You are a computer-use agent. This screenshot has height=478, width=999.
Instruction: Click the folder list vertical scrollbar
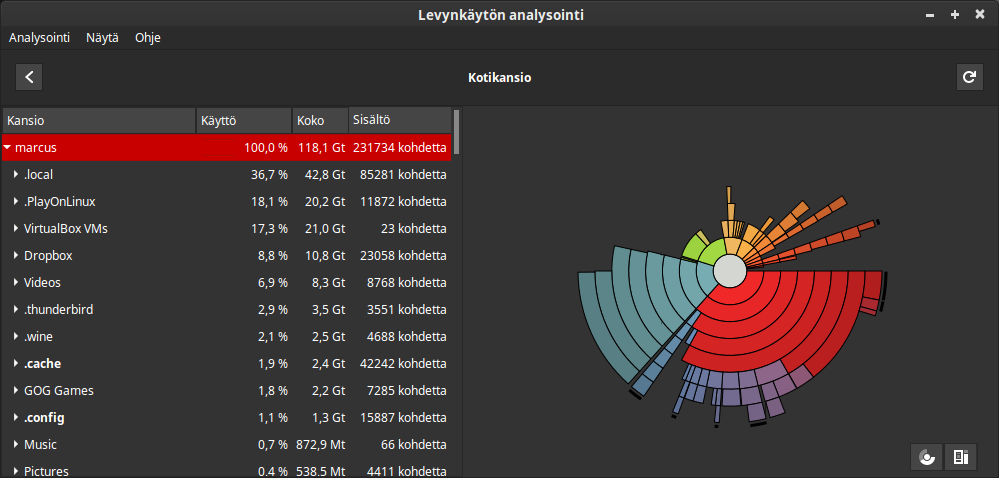[x=457, y=130]
